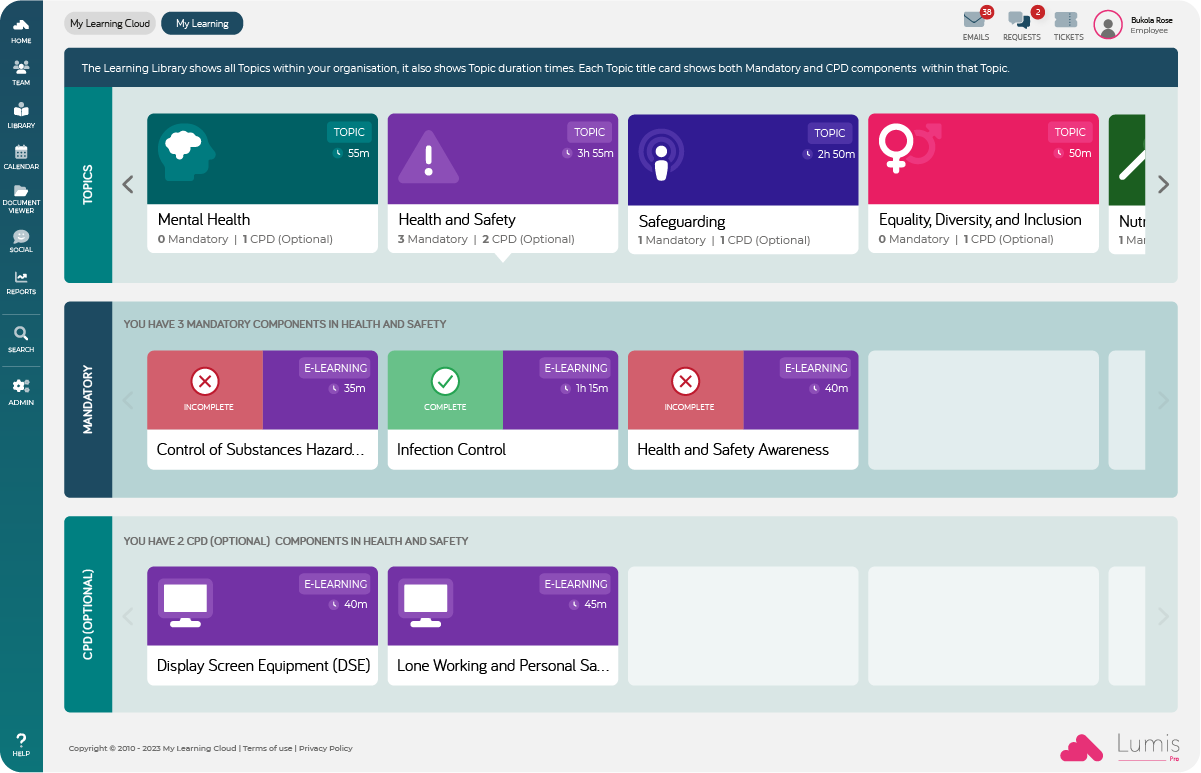Open the Emails envelope icon
The image size is (1201, 773).
(x=975, y=20)
